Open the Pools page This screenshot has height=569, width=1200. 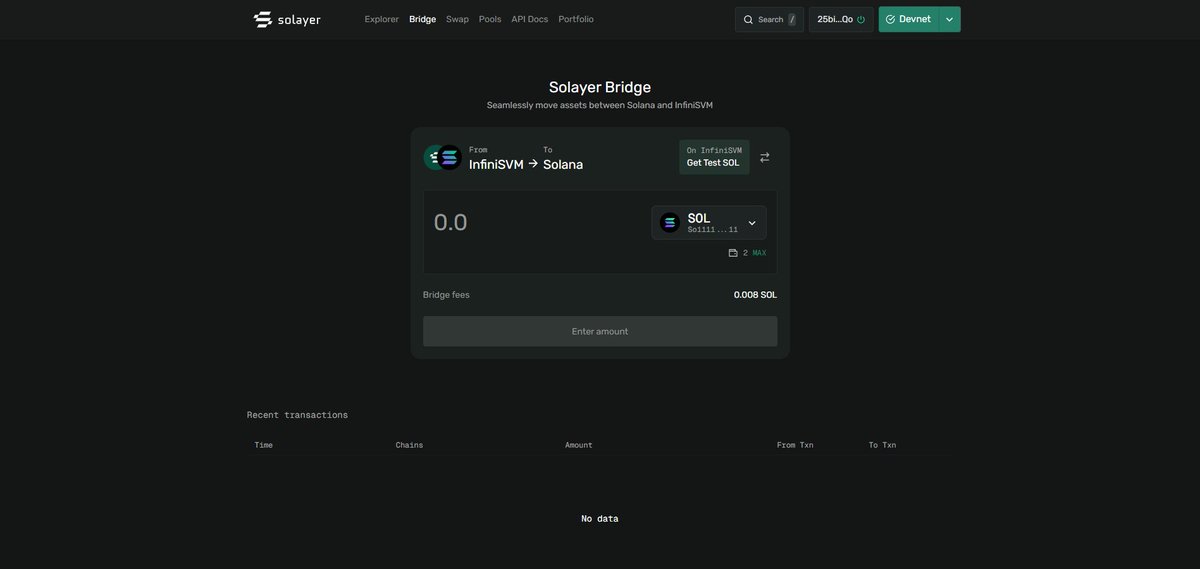click(x=490, y=19)
